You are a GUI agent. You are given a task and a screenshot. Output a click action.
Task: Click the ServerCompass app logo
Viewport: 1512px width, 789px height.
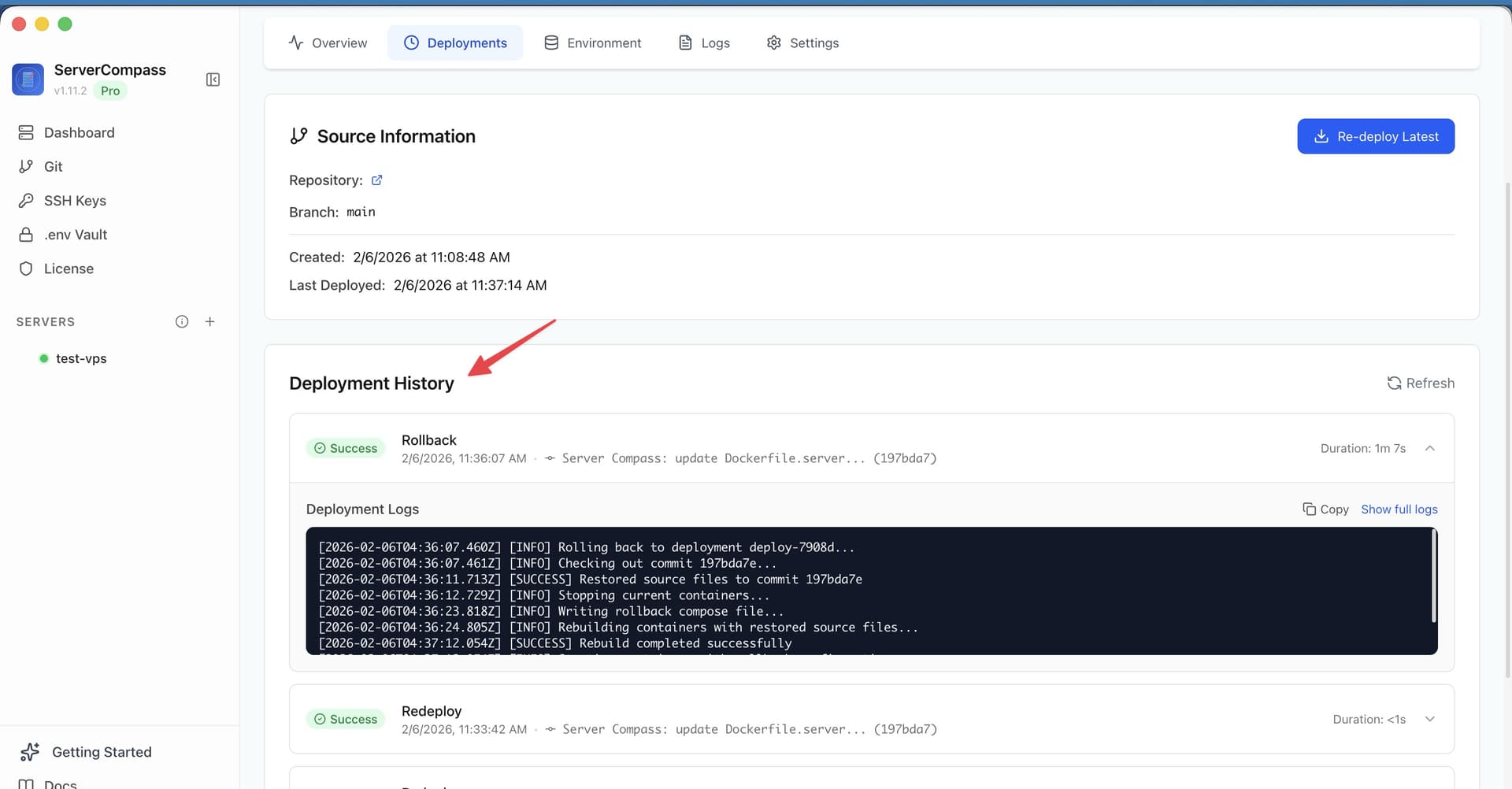pyautogui.click(x=28, y=79)
